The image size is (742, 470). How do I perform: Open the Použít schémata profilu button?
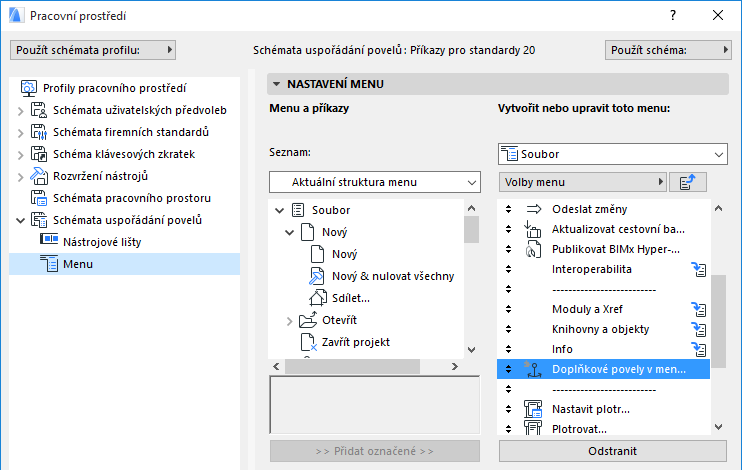pos(93,49)
